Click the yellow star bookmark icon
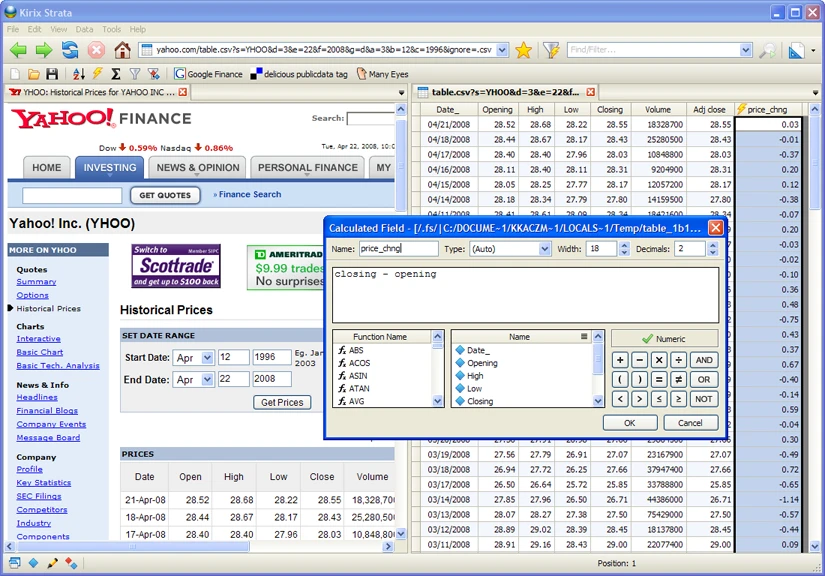 click(x=523, y=50)
